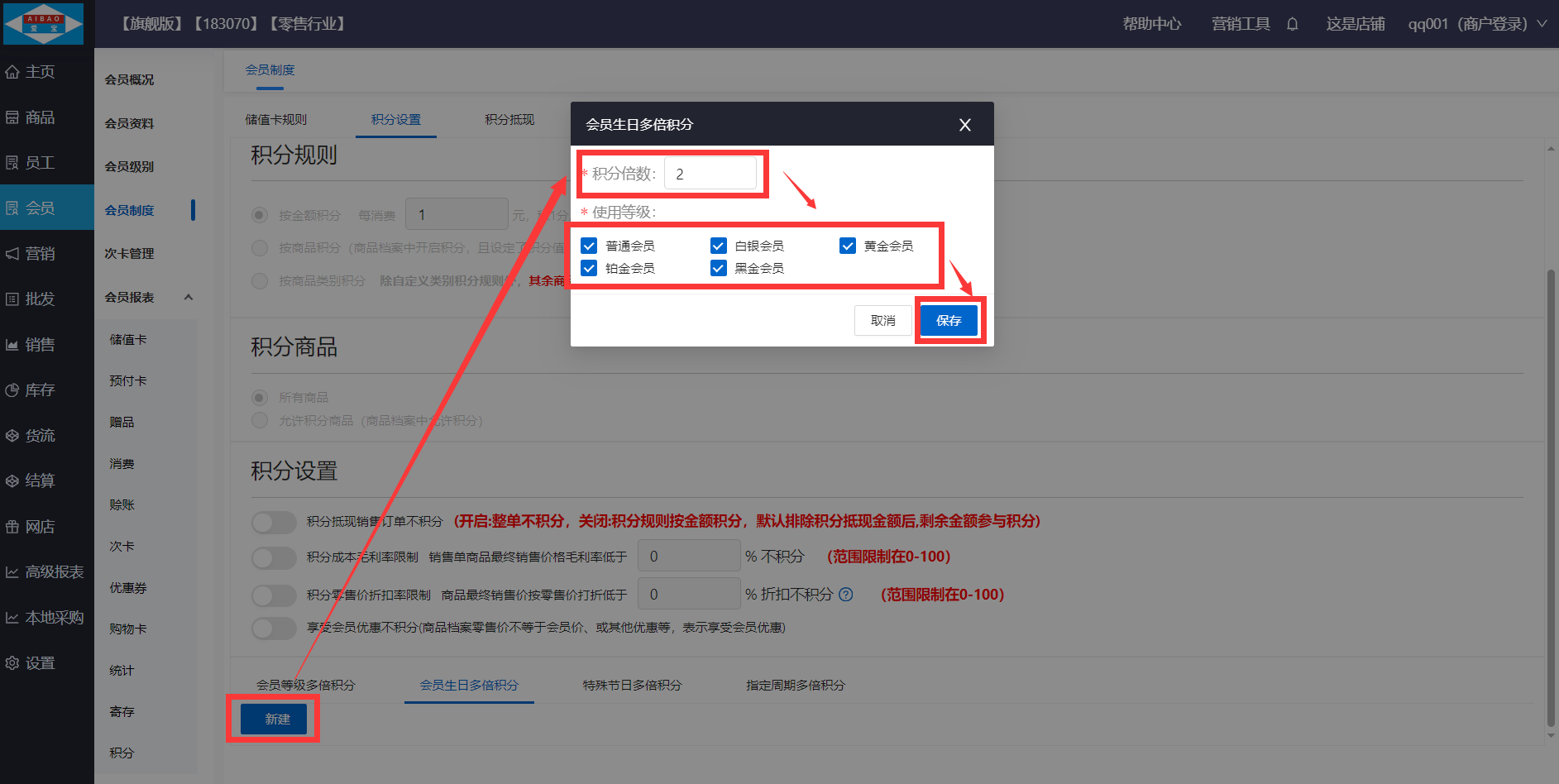Click the page's vertical scrollbar
Screen dimensions: 1559x784
coord(1551,496)
